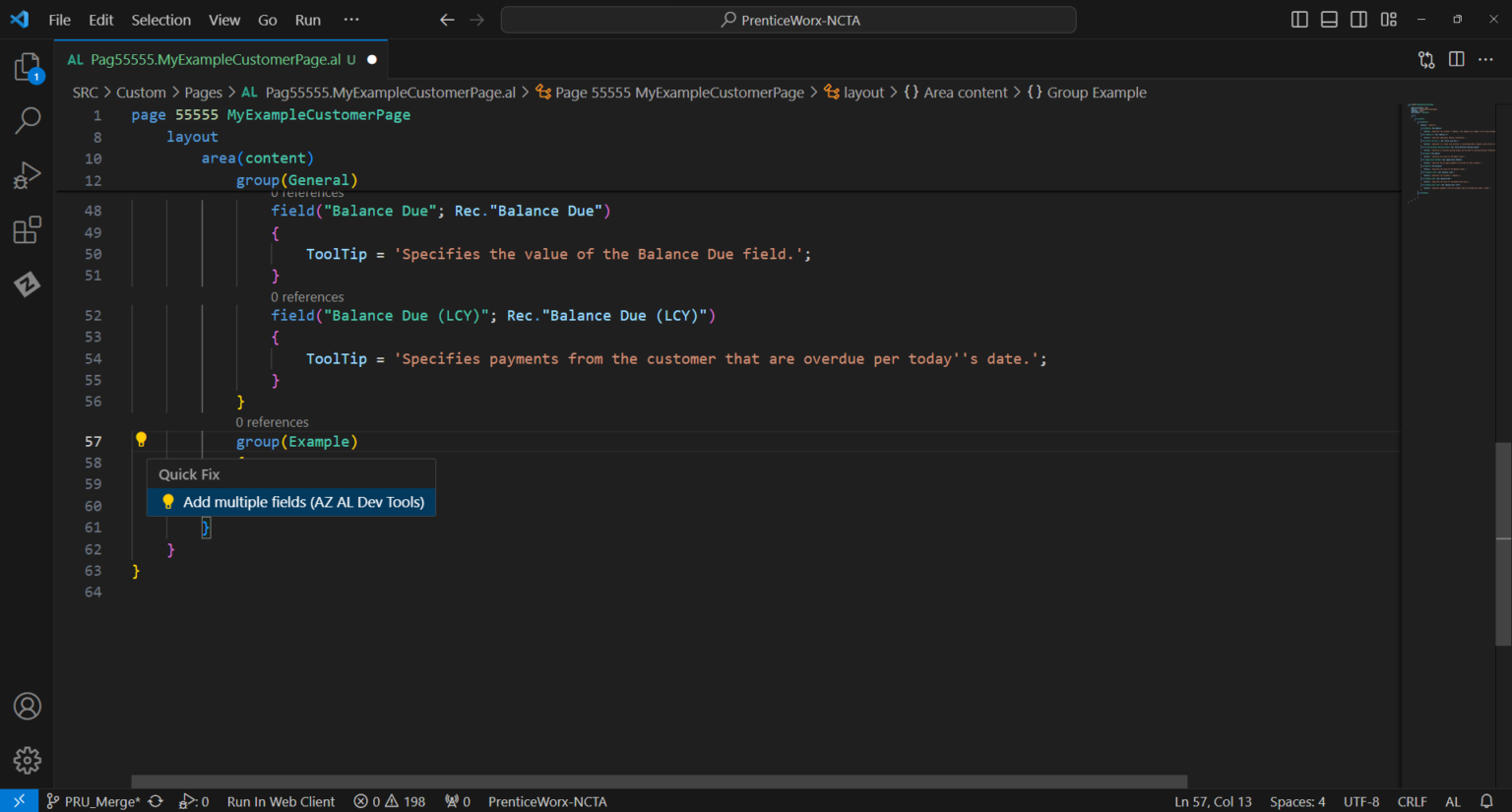Select the Pag55555.MyExampleCustomerPage.al tab

(x=210, y=59)
